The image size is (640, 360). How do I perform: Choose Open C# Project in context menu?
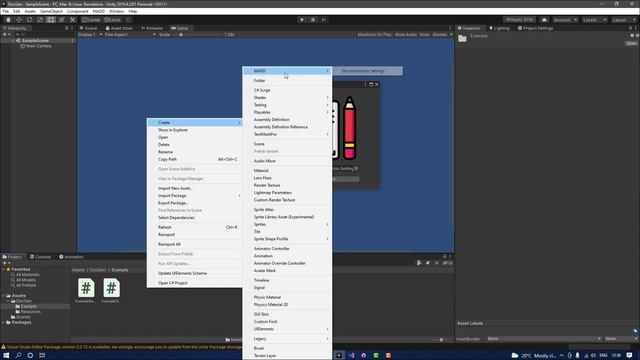click(x=173, y=283)
